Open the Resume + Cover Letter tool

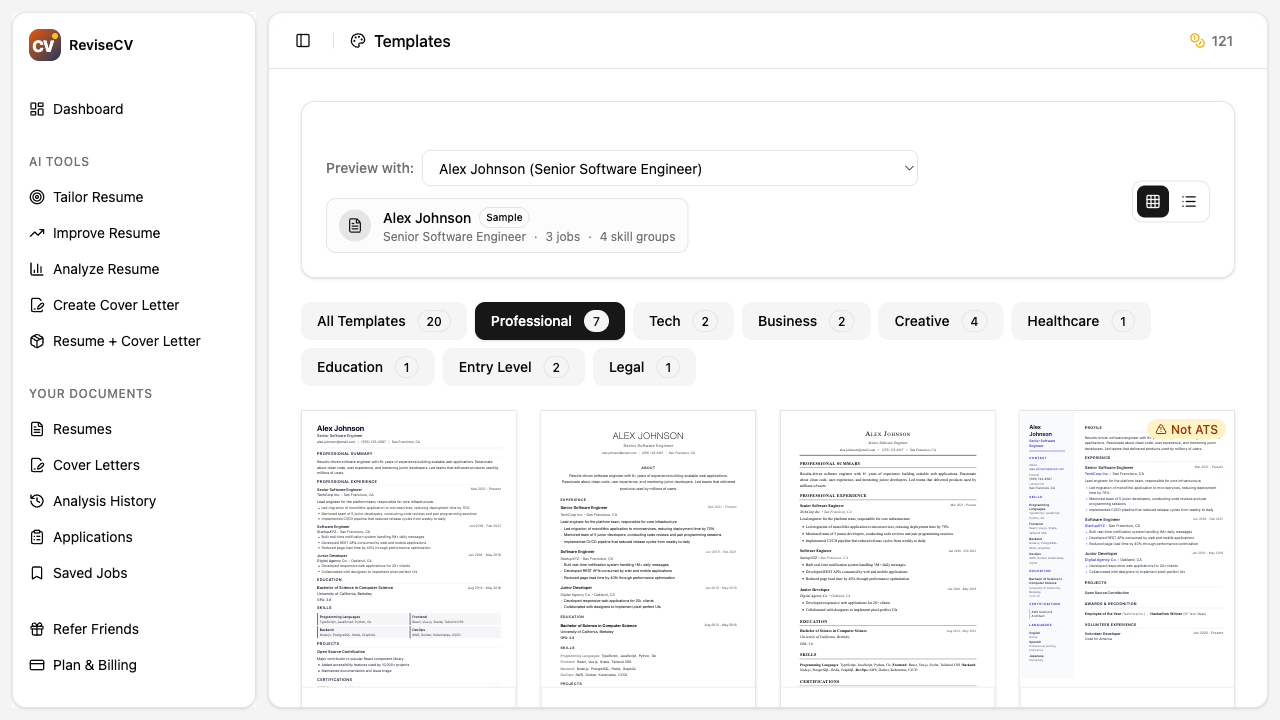[126, 341]
